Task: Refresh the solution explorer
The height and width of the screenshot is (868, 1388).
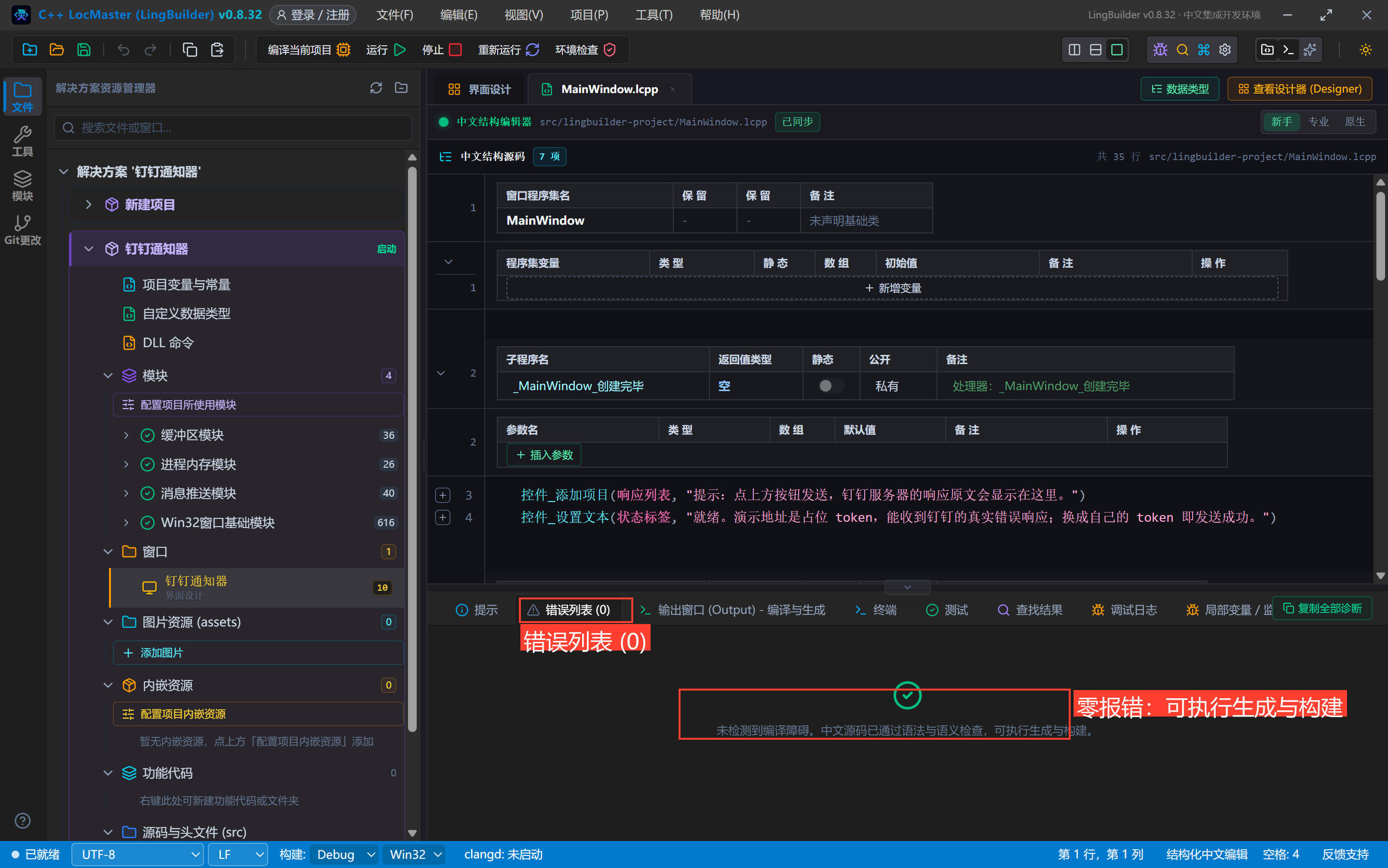Action: (376, 88)
